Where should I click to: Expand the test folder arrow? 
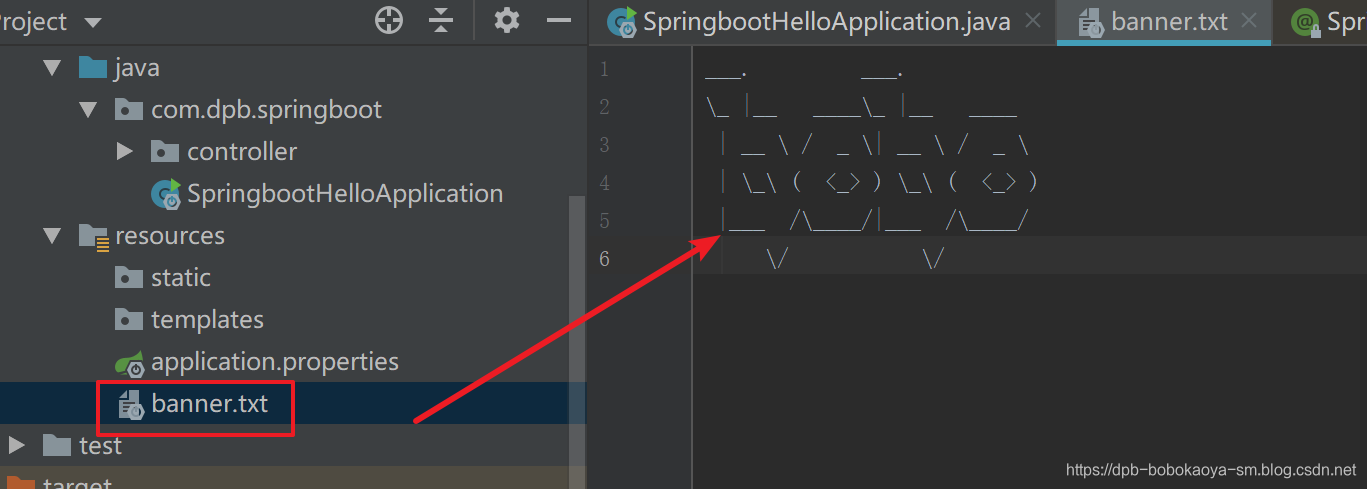click(17, 444)
